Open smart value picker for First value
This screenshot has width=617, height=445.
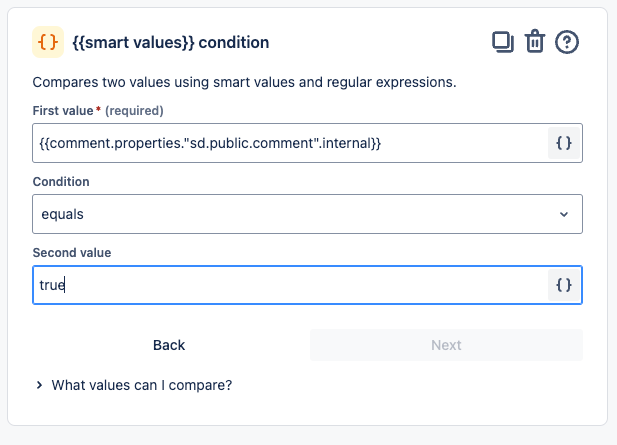pyautogui.click(x=564, y=143)
